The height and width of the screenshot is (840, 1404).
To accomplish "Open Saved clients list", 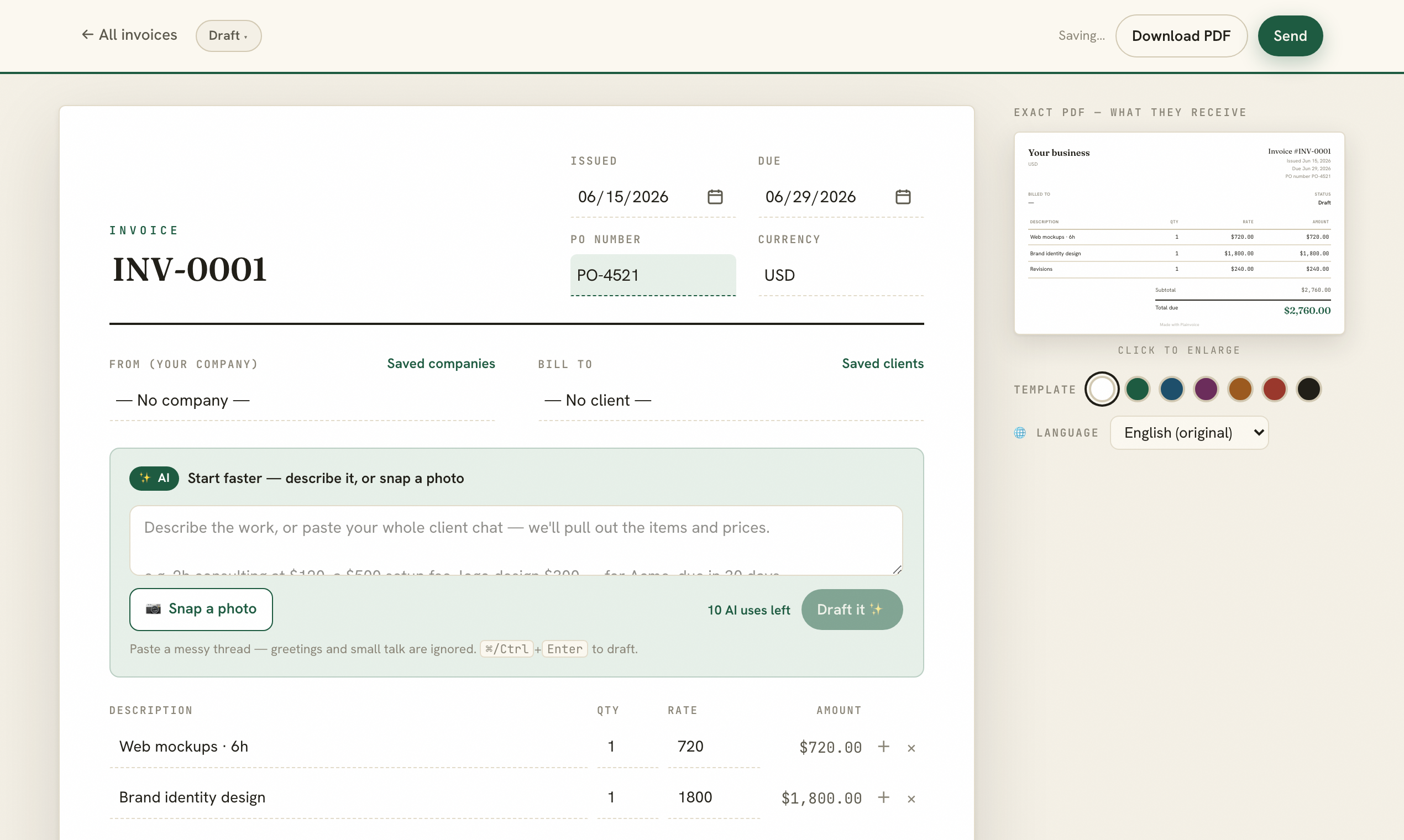I will [883, 364].
